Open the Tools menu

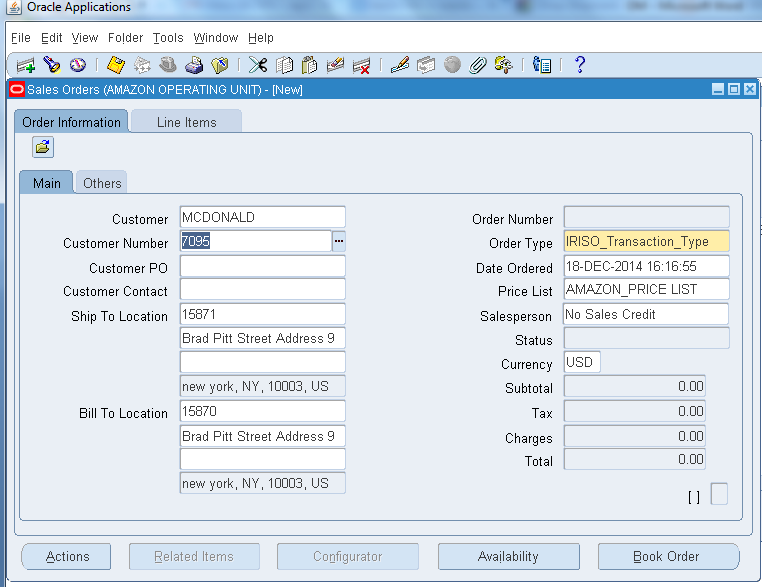click(168, 38)
